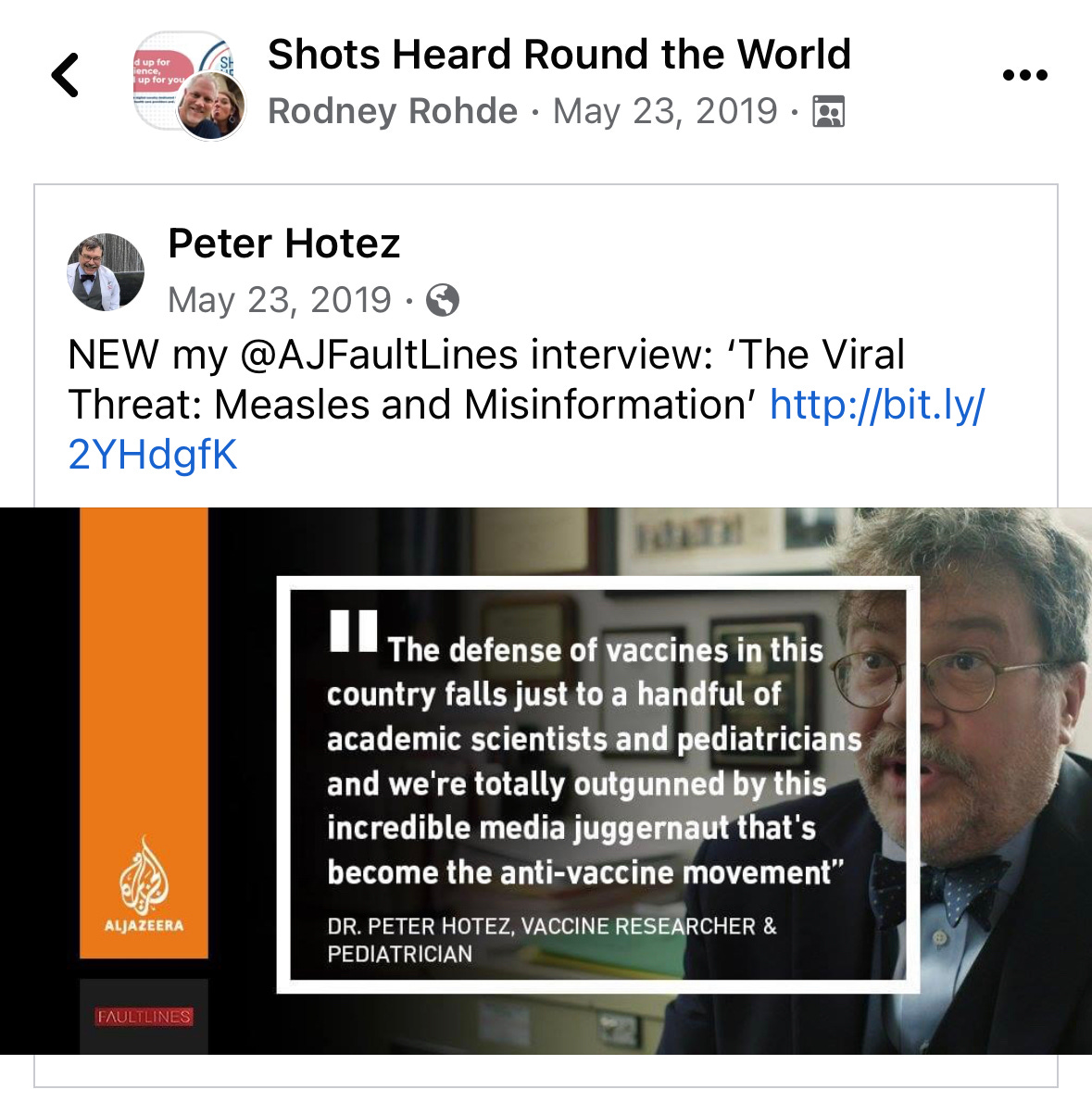Tap the group members audience icon

coord(828,111)
